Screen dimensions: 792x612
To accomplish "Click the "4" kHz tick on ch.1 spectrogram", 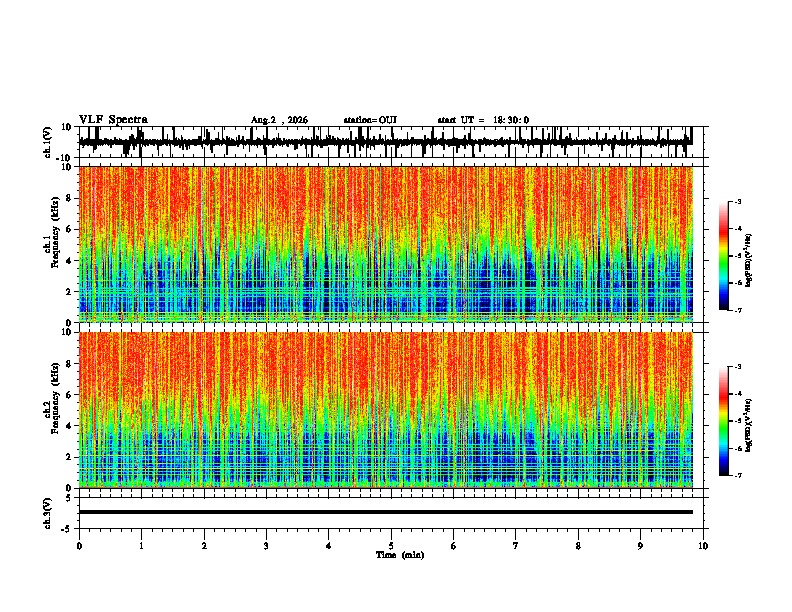I will (x=70, y=261).
